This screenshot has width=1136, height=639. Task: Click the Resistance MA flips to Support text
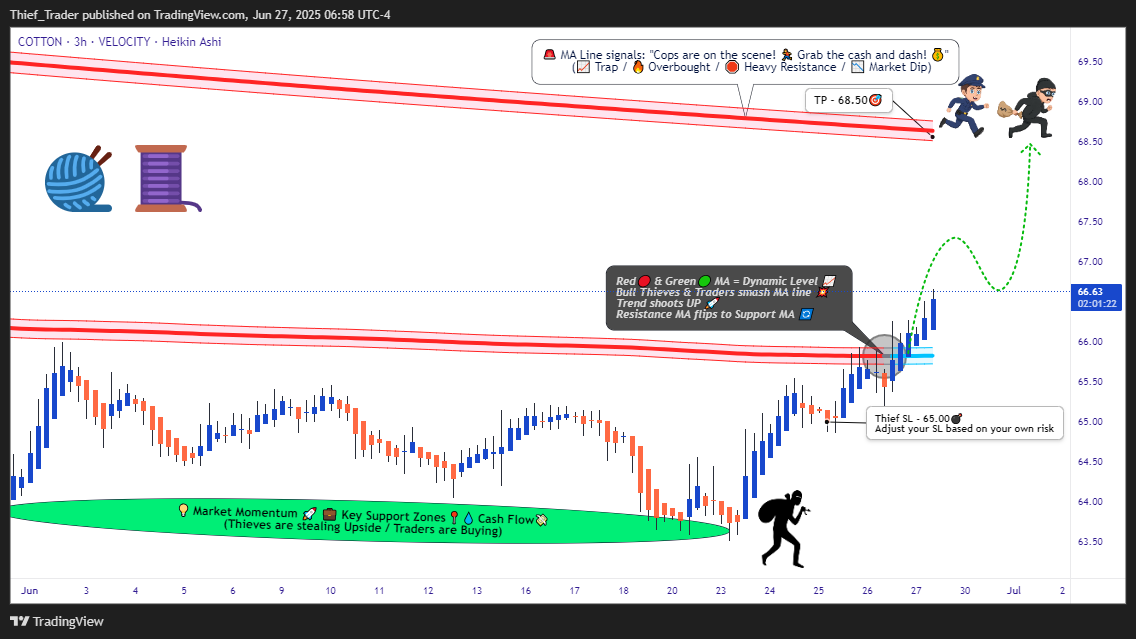pos(706,314)
